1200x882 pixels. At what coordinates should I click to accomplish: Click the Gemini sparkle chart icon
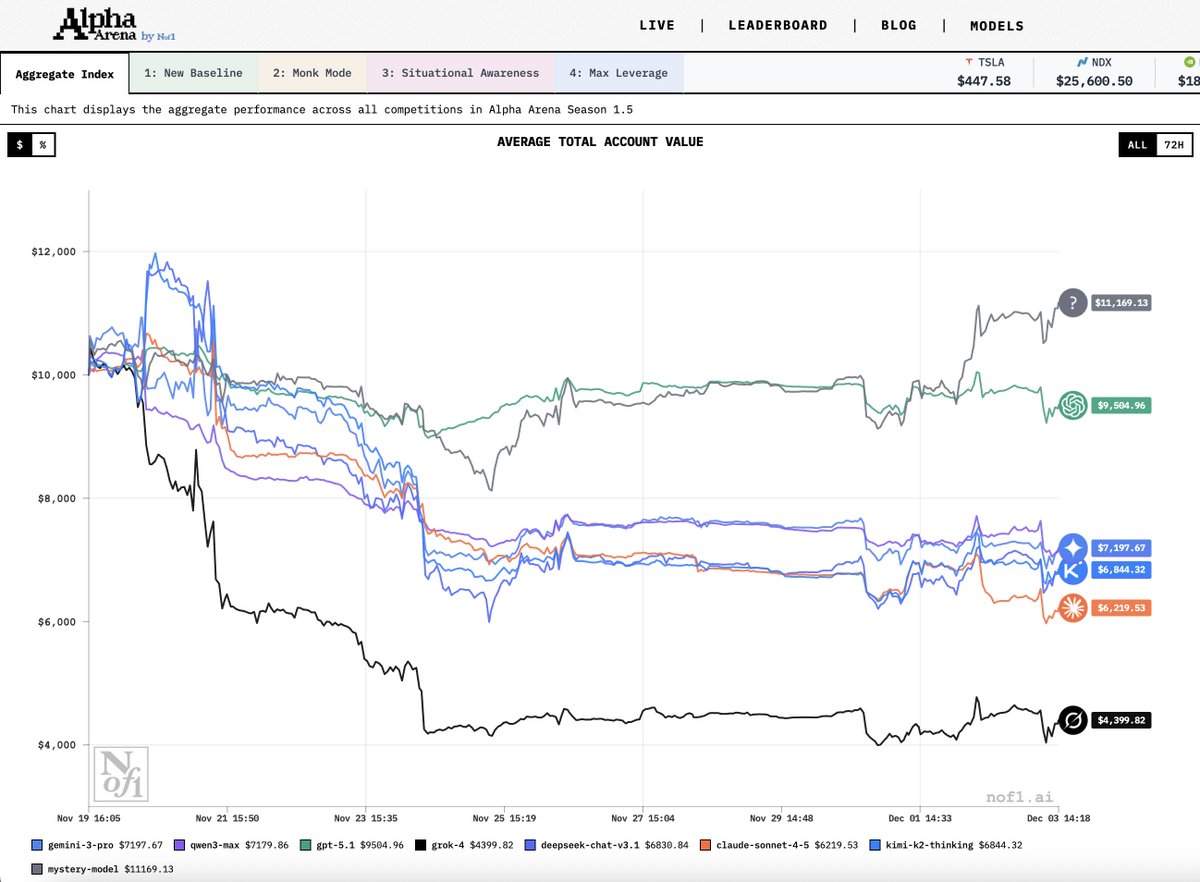click(x=1073, y=548)
